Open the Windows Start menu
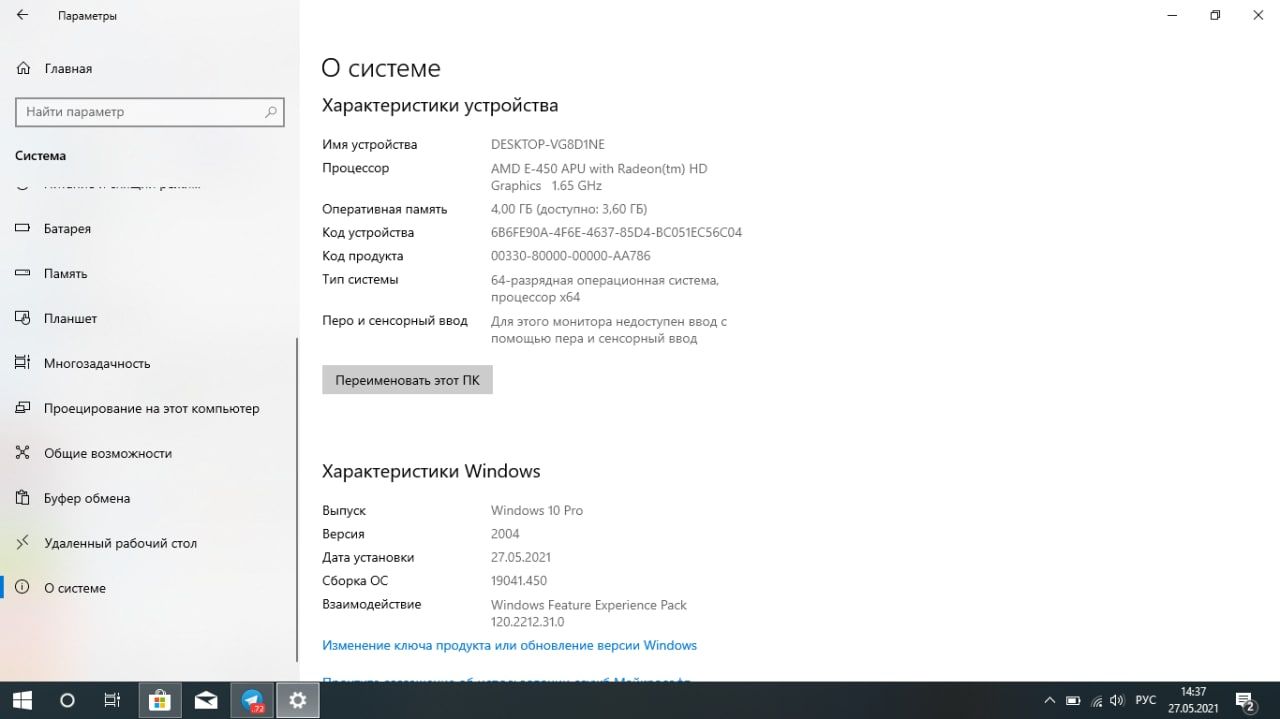Viewport: 1280px width, 719px height. pyautogui.click(x=21, y=700)
